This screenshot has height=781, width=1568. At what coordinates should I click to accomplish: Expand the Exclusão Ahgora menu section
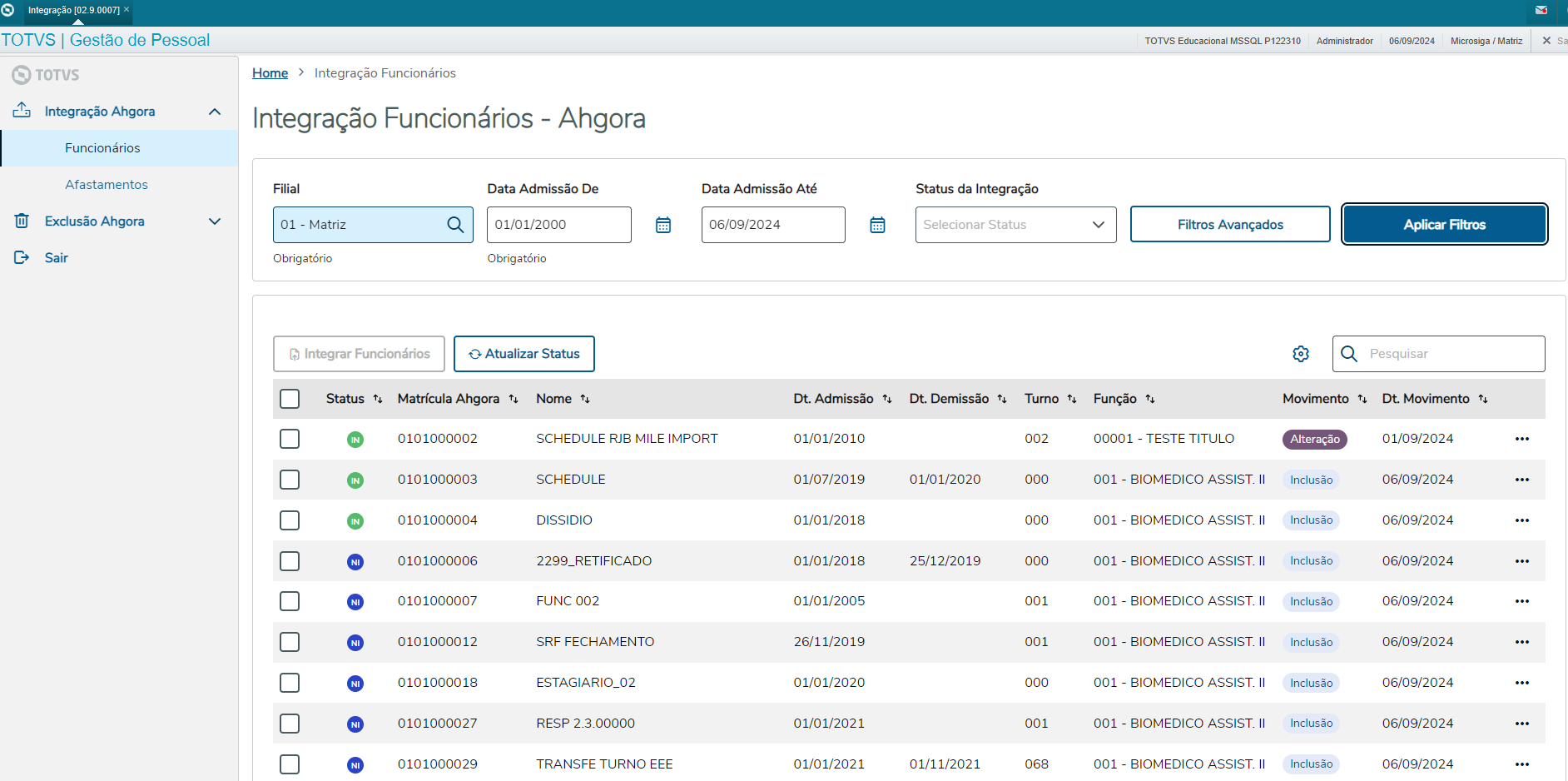pyautogui.click(x=215, y=221)
